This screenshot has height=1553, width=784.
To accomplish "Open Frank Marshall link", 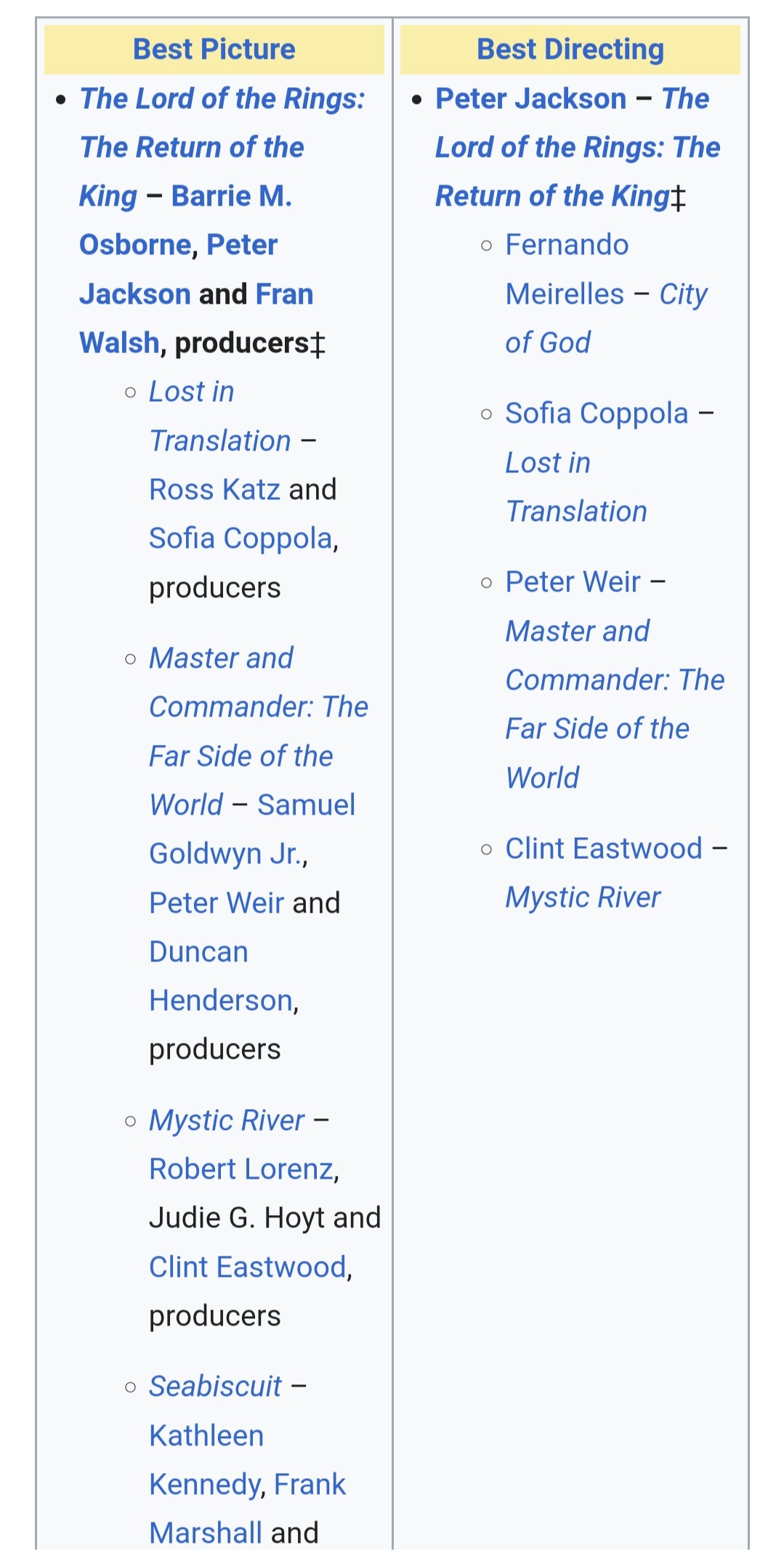I will coord(310,1485).
